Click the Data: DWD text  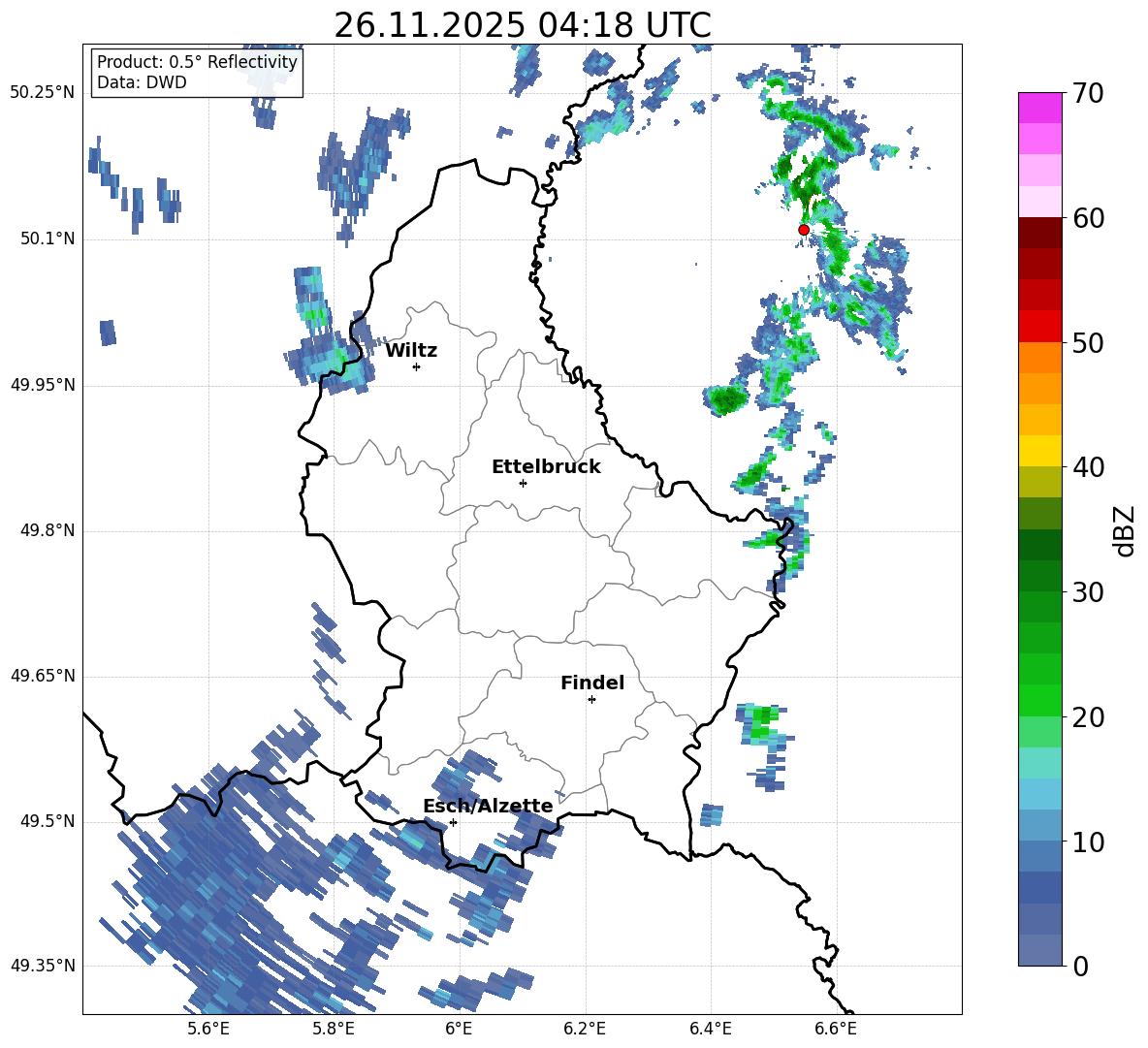coord(142,82)
